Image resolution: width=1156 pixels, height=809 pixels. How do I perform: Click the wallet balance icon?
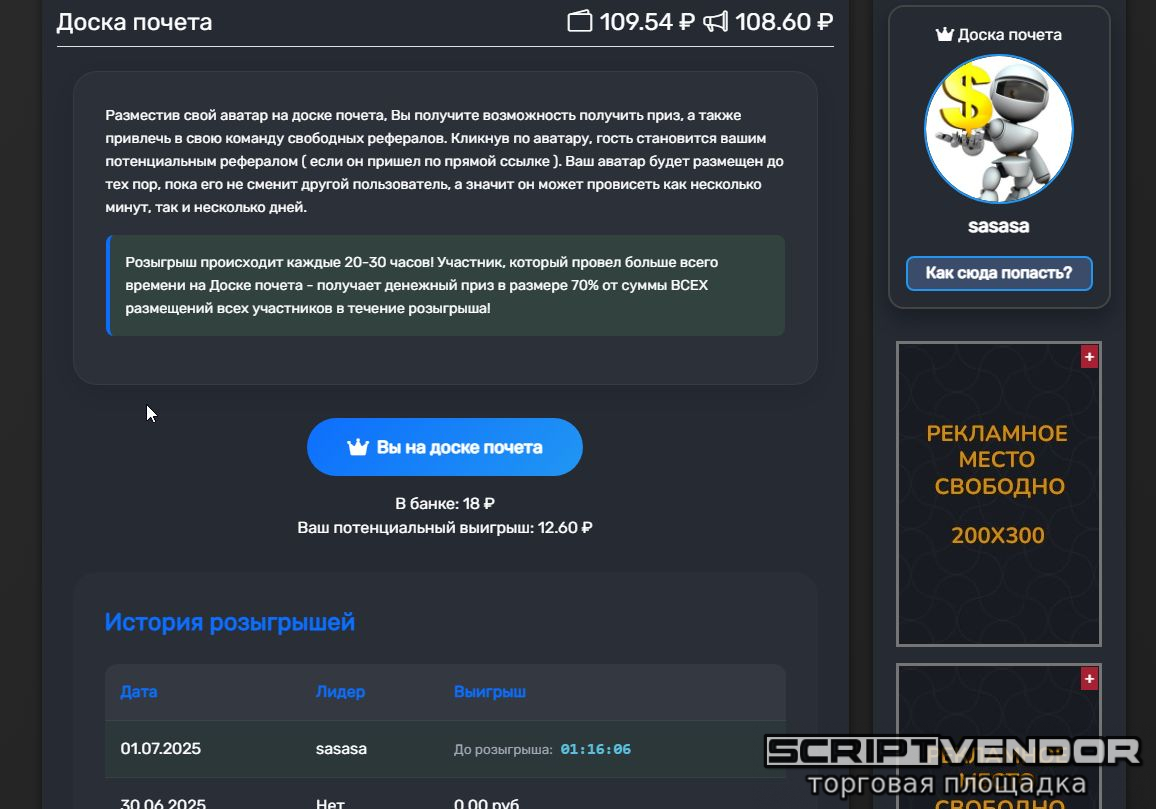[579, 21]
